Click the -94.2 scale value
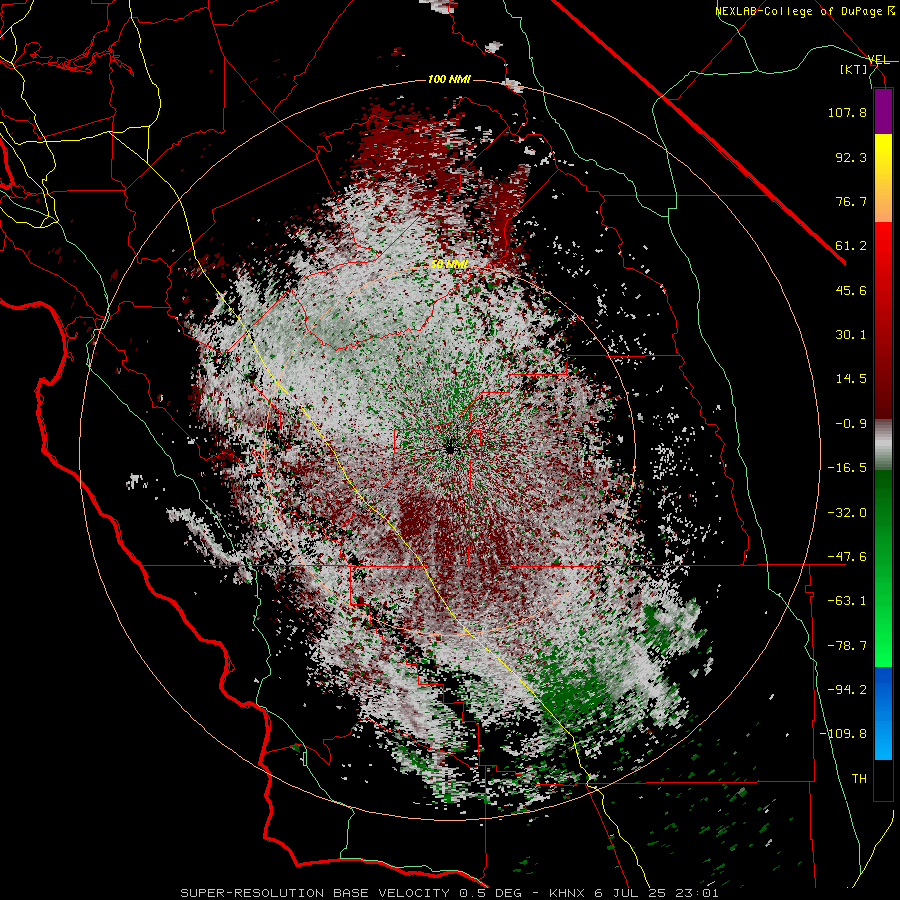900x900 pixels. [847, 690]
